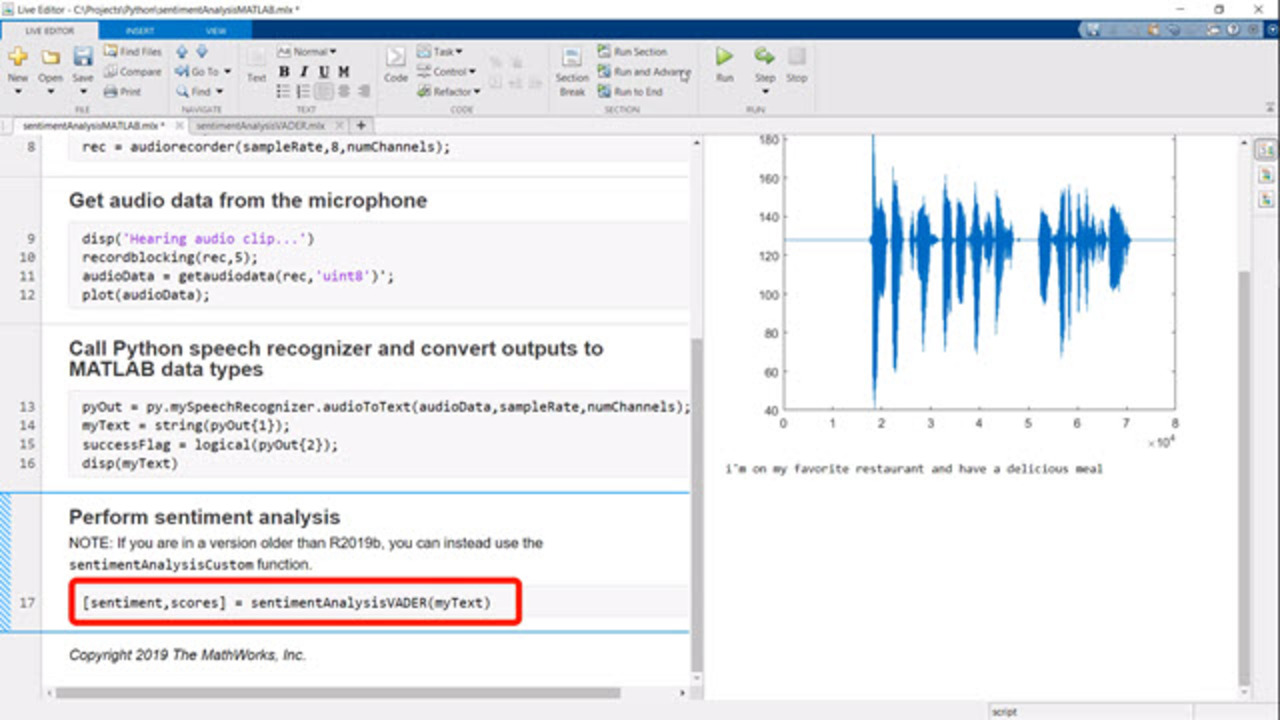The width and height of the screenshot is (1280, 720).
Task: Open the sentimentAnalysisVADER.mlx tab
Action: coord(260,126)
